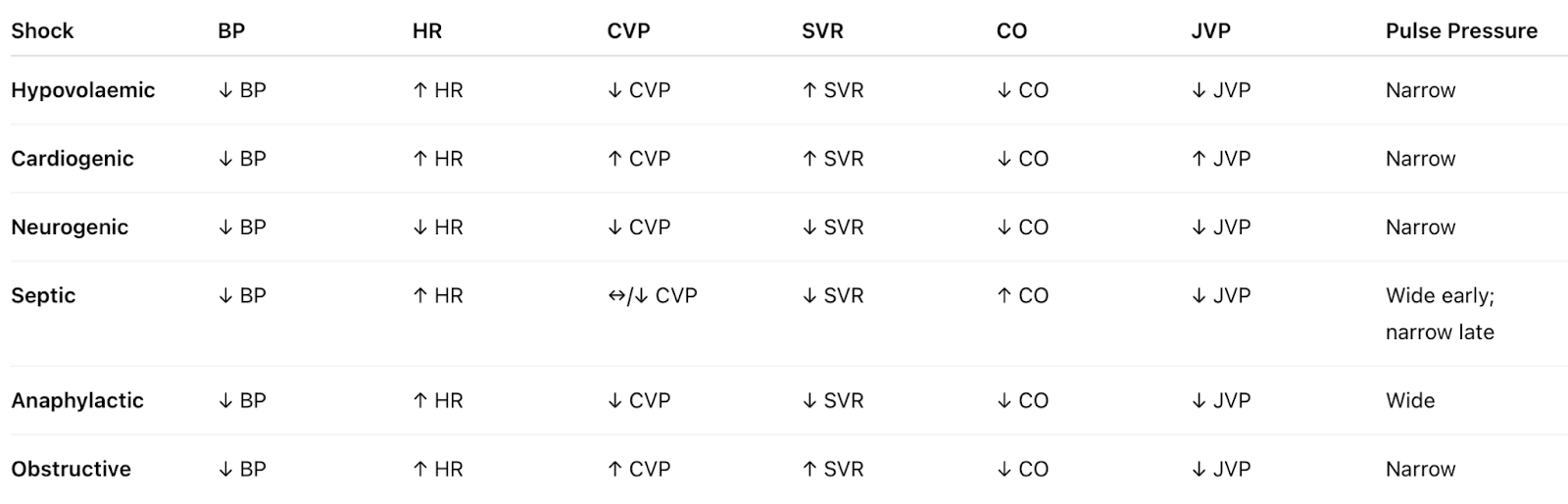Click Anaphylactic row's Wide pulse pressure cell

[x=1409, y=400]
